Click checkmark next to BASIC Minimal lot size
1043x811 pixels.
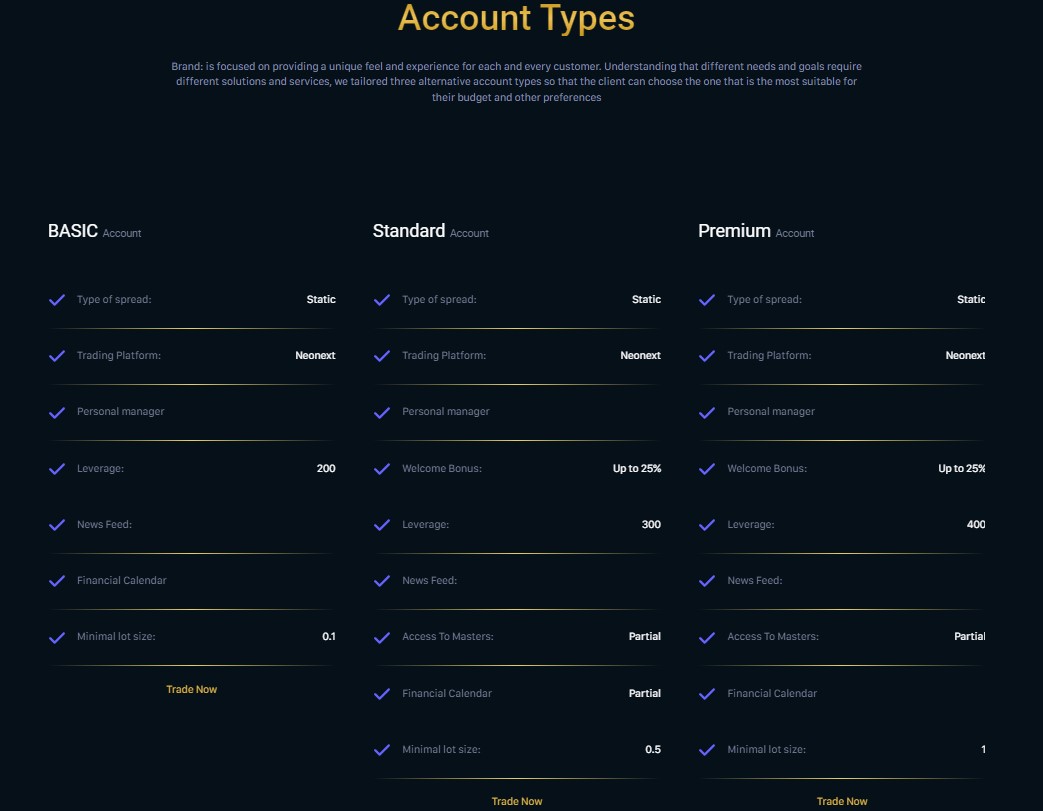[57, 637]
